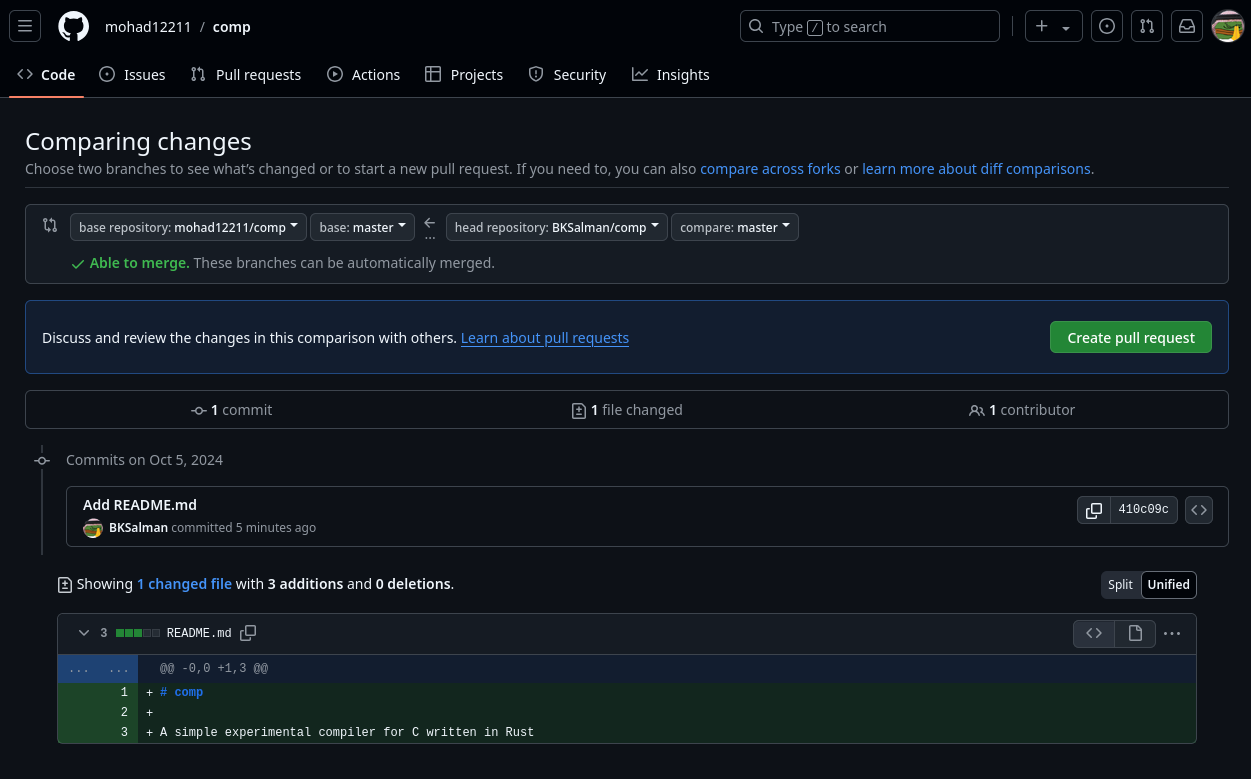1251x779 pixels.
Task: Follow the compare across forks link
Action: click(x=770, y=169)
